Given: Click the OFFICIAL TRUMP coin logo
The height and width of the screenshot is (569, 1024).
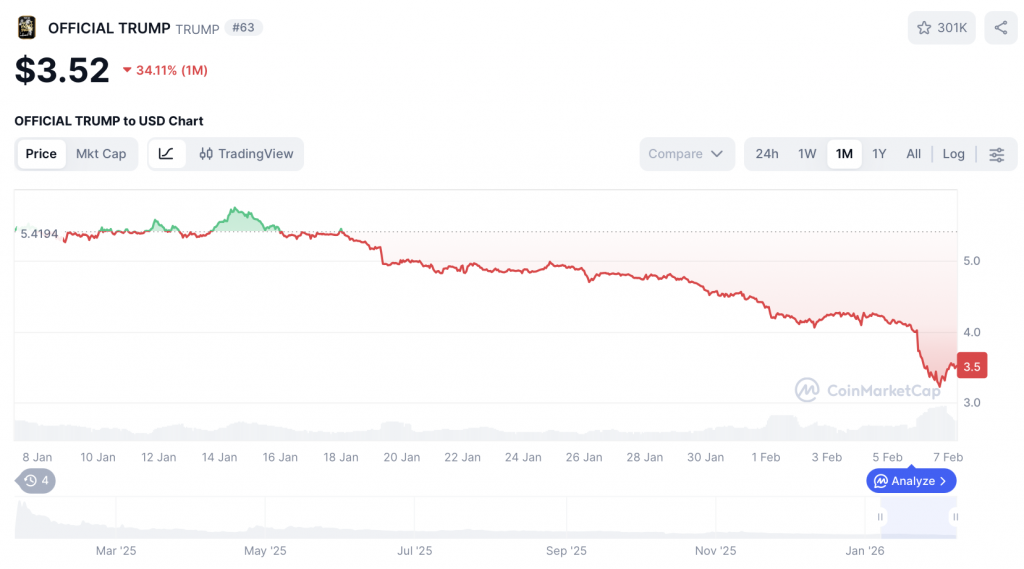Looking at the screenshot, I should click(27, 28).
